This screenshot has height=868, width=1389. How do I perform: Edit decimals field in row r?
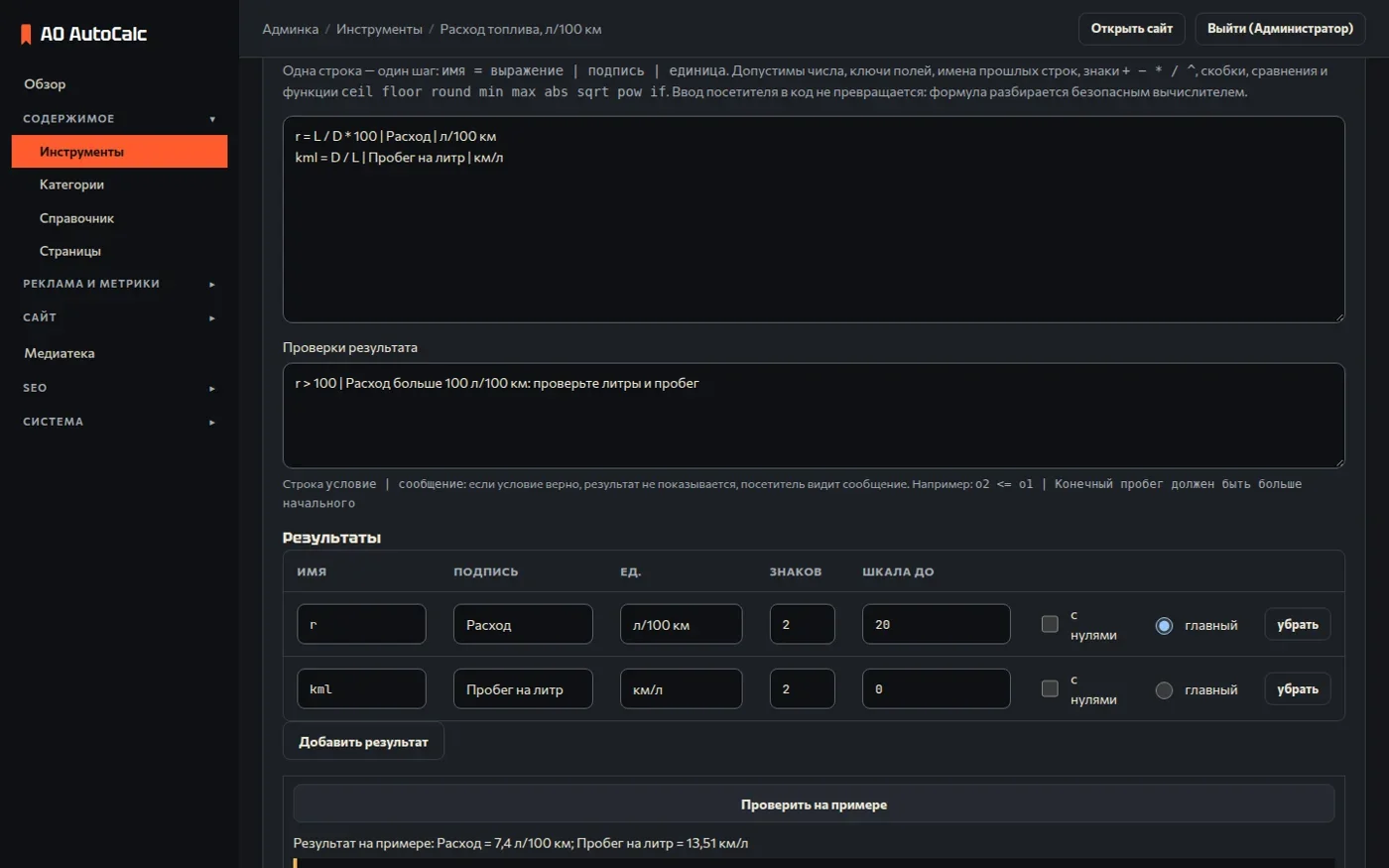click(802, 624)
